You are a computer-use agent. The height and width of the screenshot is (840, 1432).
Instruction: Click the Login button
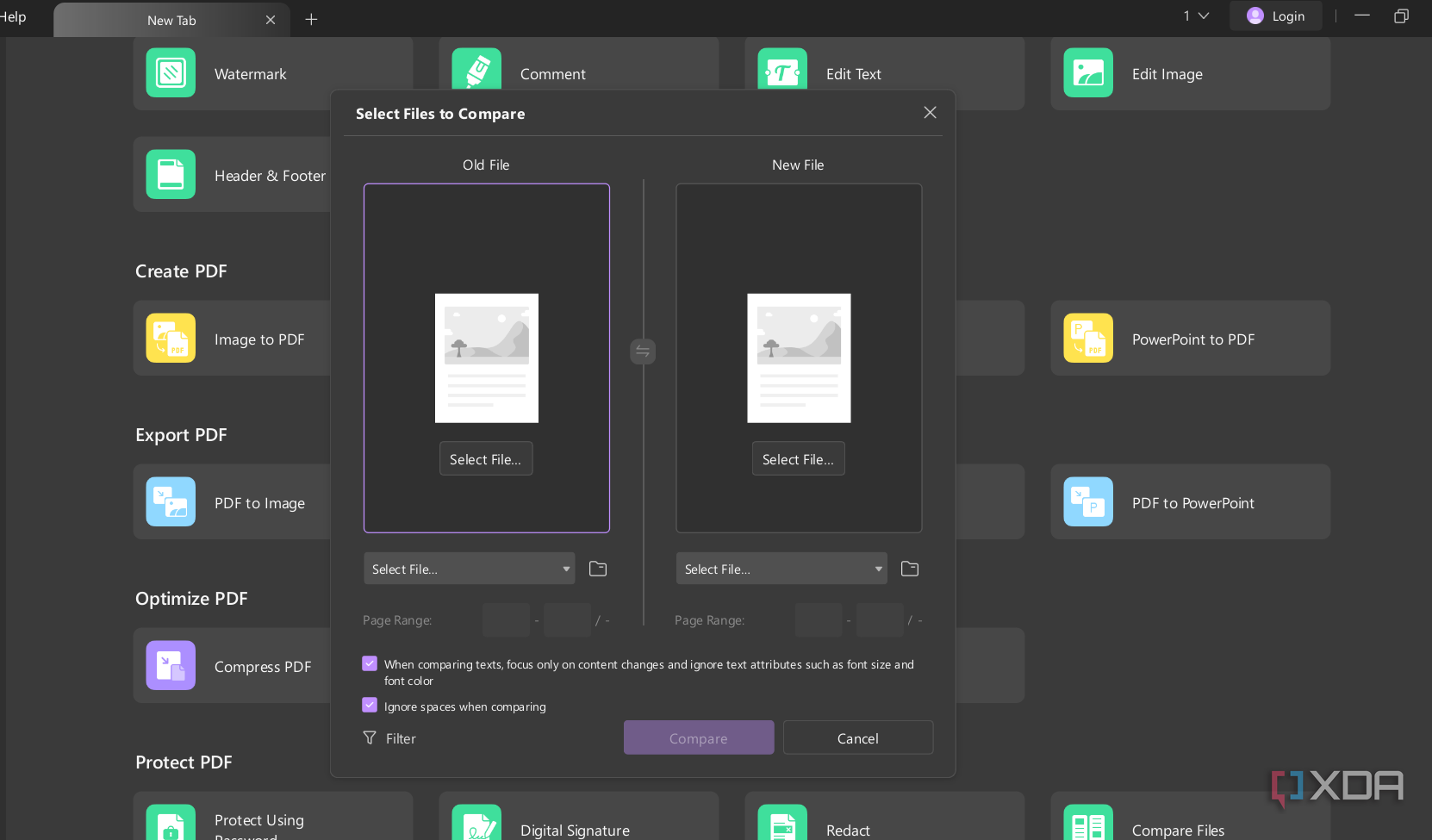click(1275, 16)
